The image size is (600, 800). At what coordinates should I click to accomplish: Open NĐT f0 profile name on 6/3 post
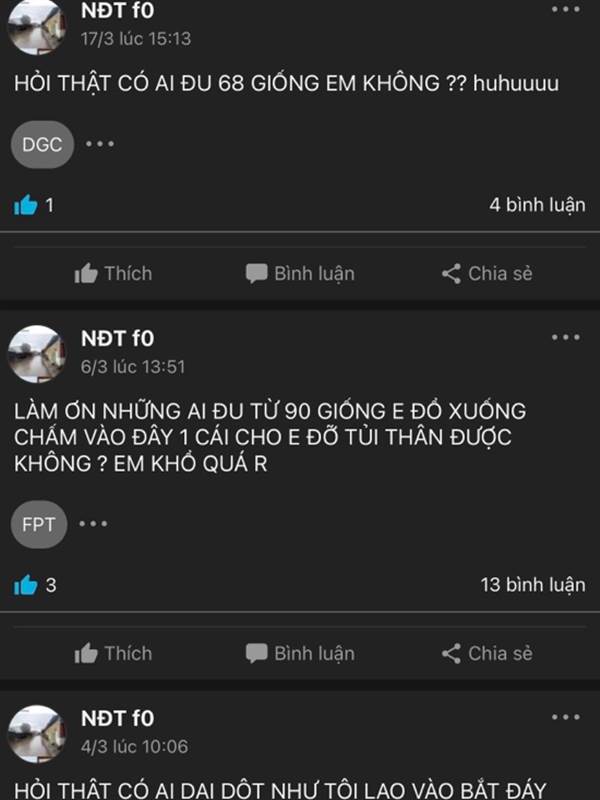click(117, 339)
